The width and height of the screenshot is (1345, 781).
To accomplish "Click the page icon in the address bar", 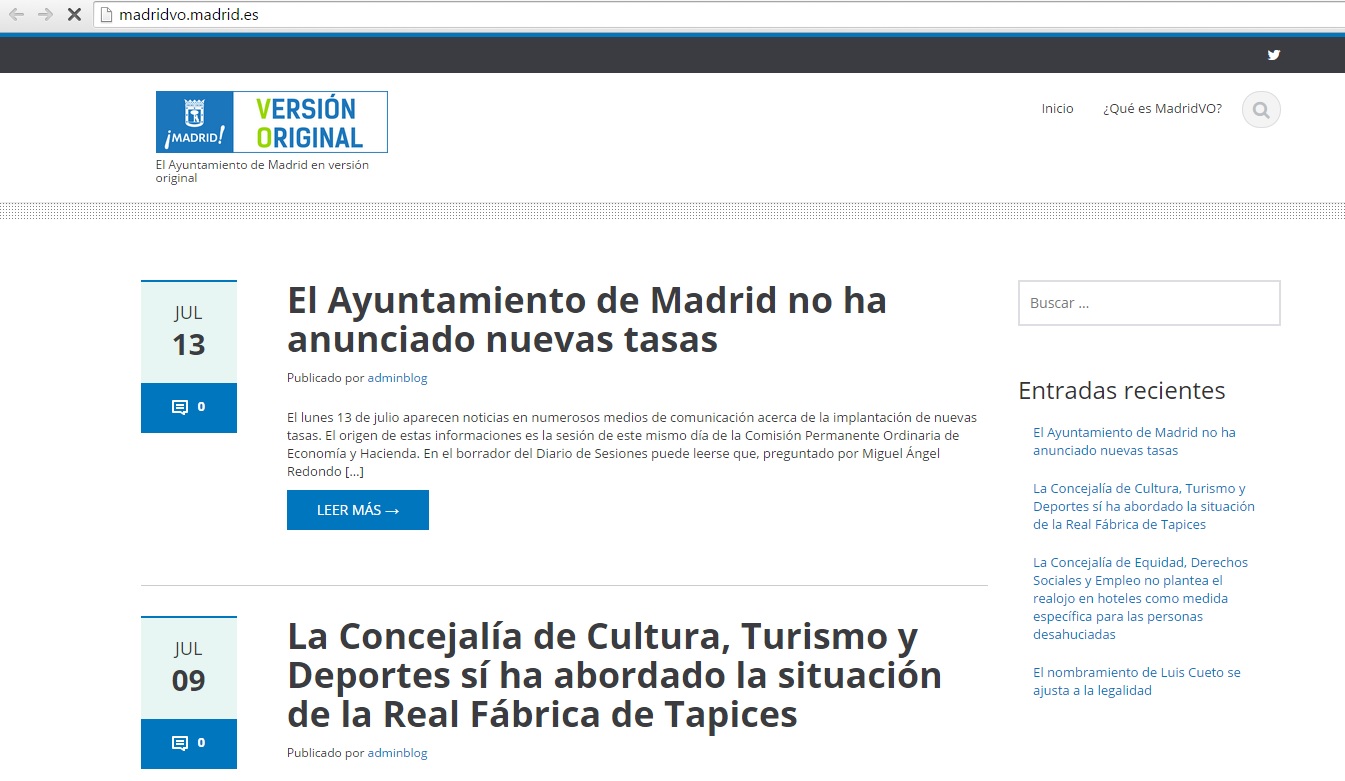I will coord(106,15).
